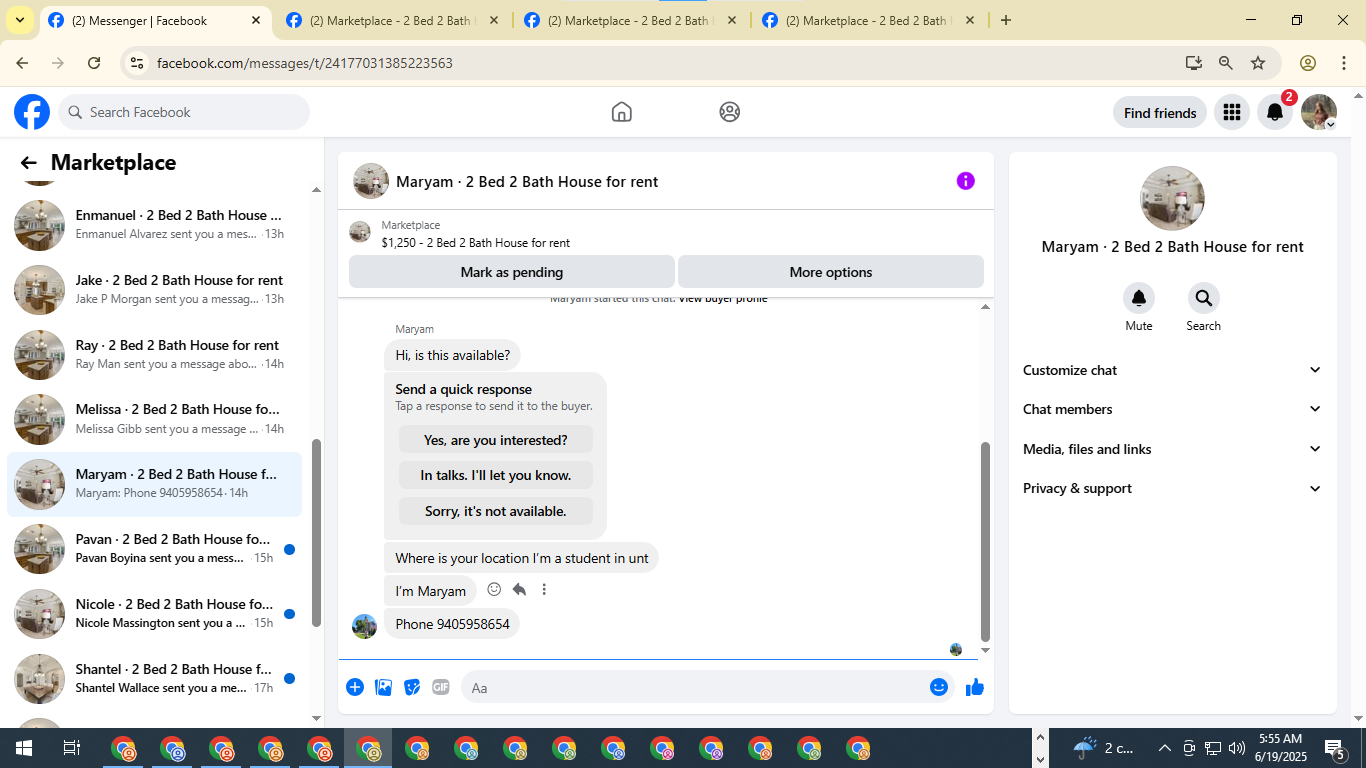
Task: Click the chat area vertical scrollbar
Action: pyautogui.click(x=985, y=541)
